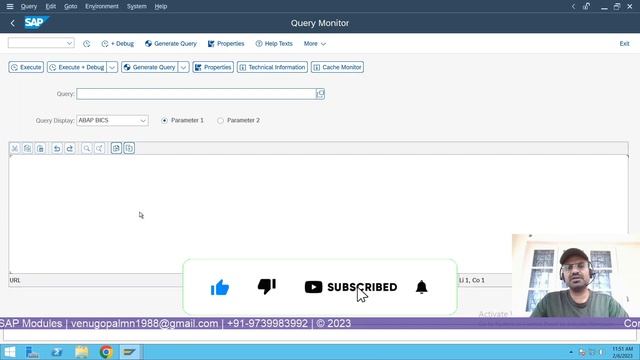The height and width of the screenshot is (360, 640).
Task: Open Server Manager from the taskbar
Action: click(x=32, y=352)
